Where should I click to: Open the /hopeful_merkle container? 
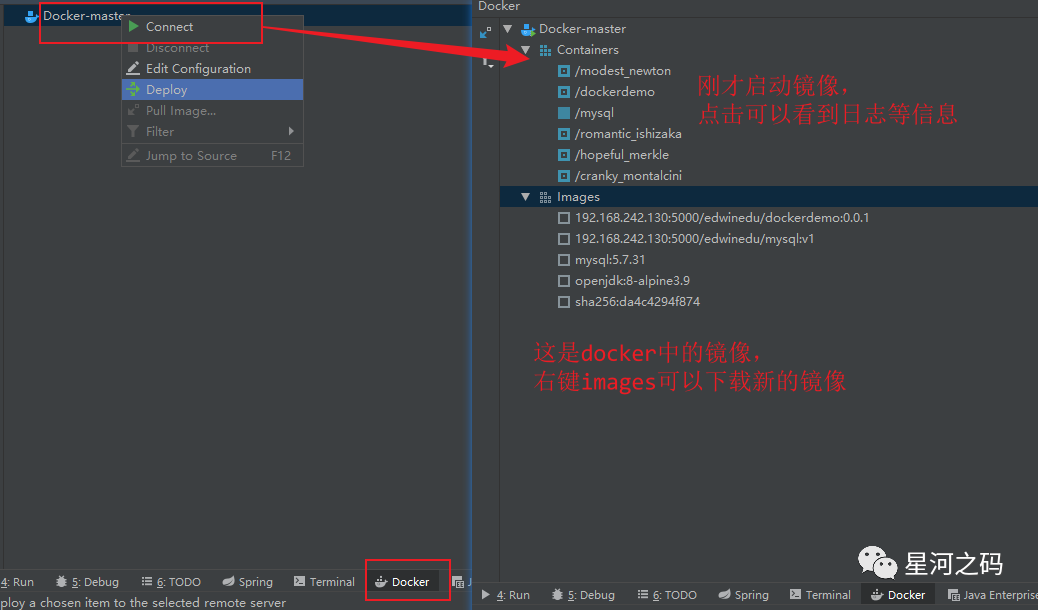622,155
